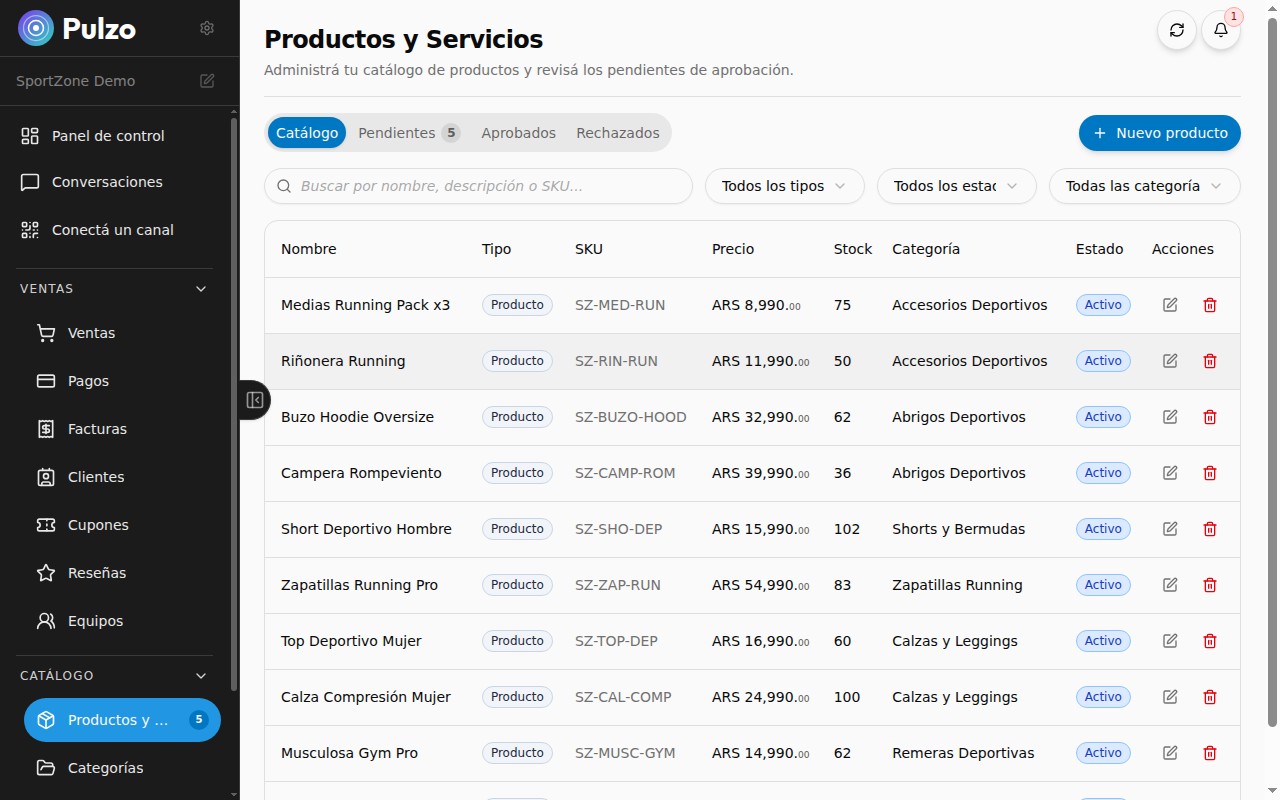This screenshot has height=800, width=1280.
Task: Click the product search input field
Action: (478, 186)
